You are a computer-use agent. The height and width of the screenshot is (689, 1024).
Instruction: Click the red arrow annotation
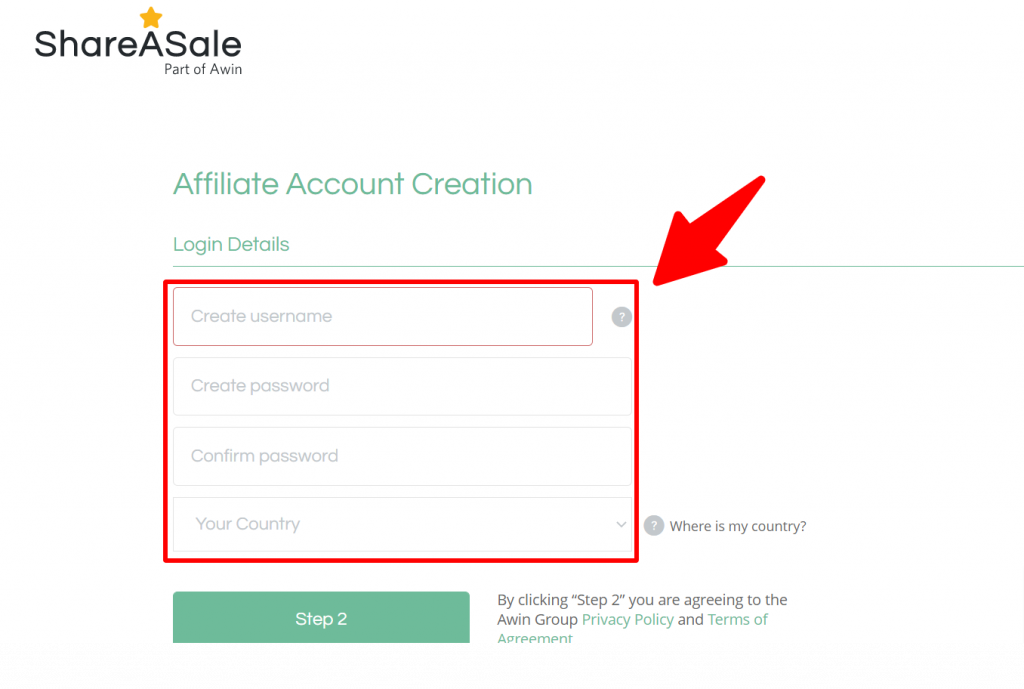pos(712,231)
